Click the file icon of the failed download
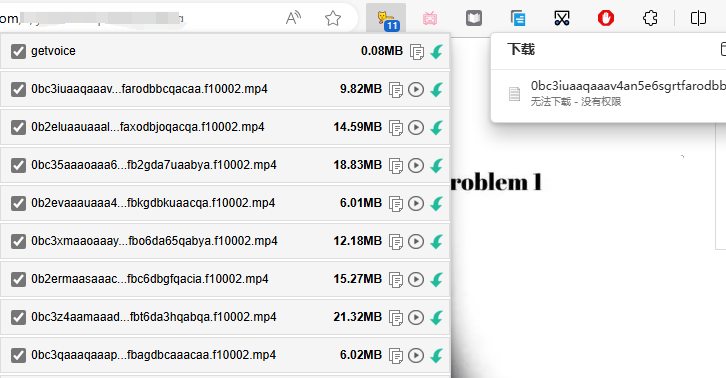Viewport: 726px width, 378px height. pyautogui.click(x=514, y=94)
